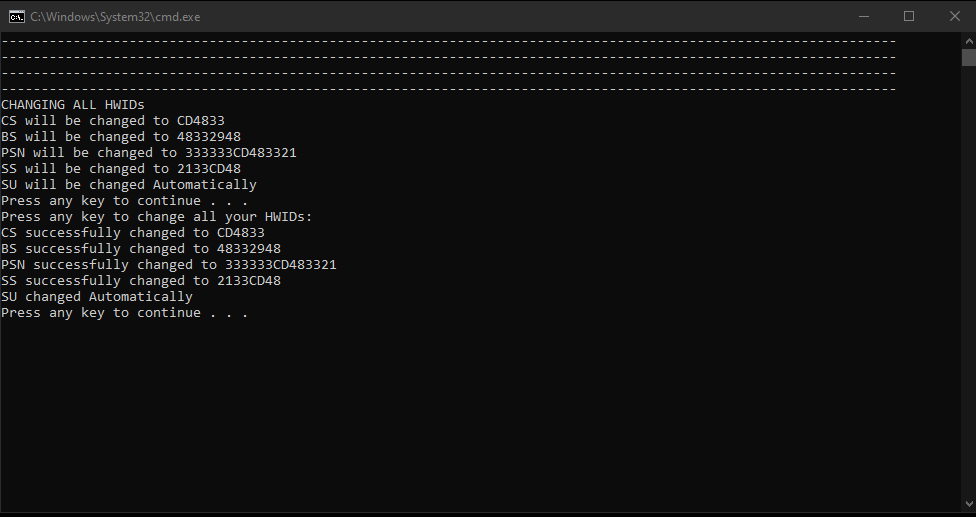Click the 'SU will be changed Automatically' line

(x=129, y=185)
